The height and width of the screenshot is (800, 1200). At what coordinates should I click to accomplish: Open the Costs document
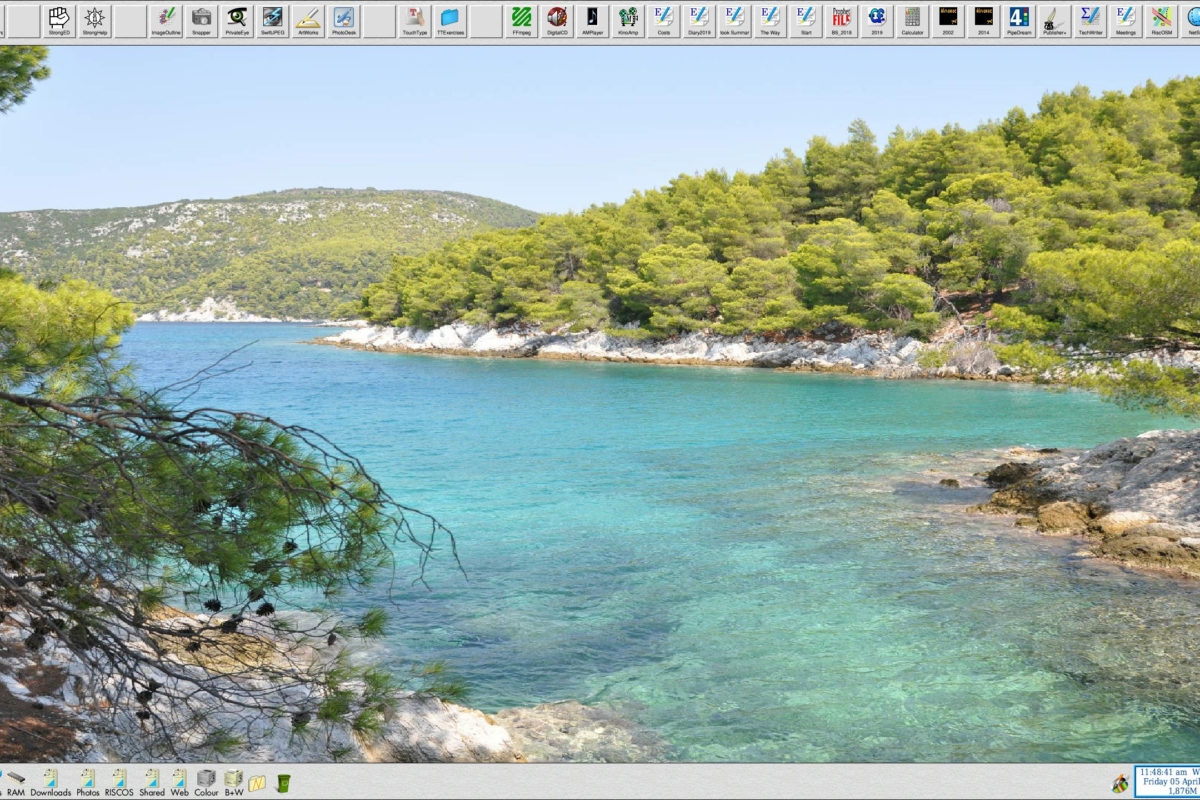coord(664,21)
